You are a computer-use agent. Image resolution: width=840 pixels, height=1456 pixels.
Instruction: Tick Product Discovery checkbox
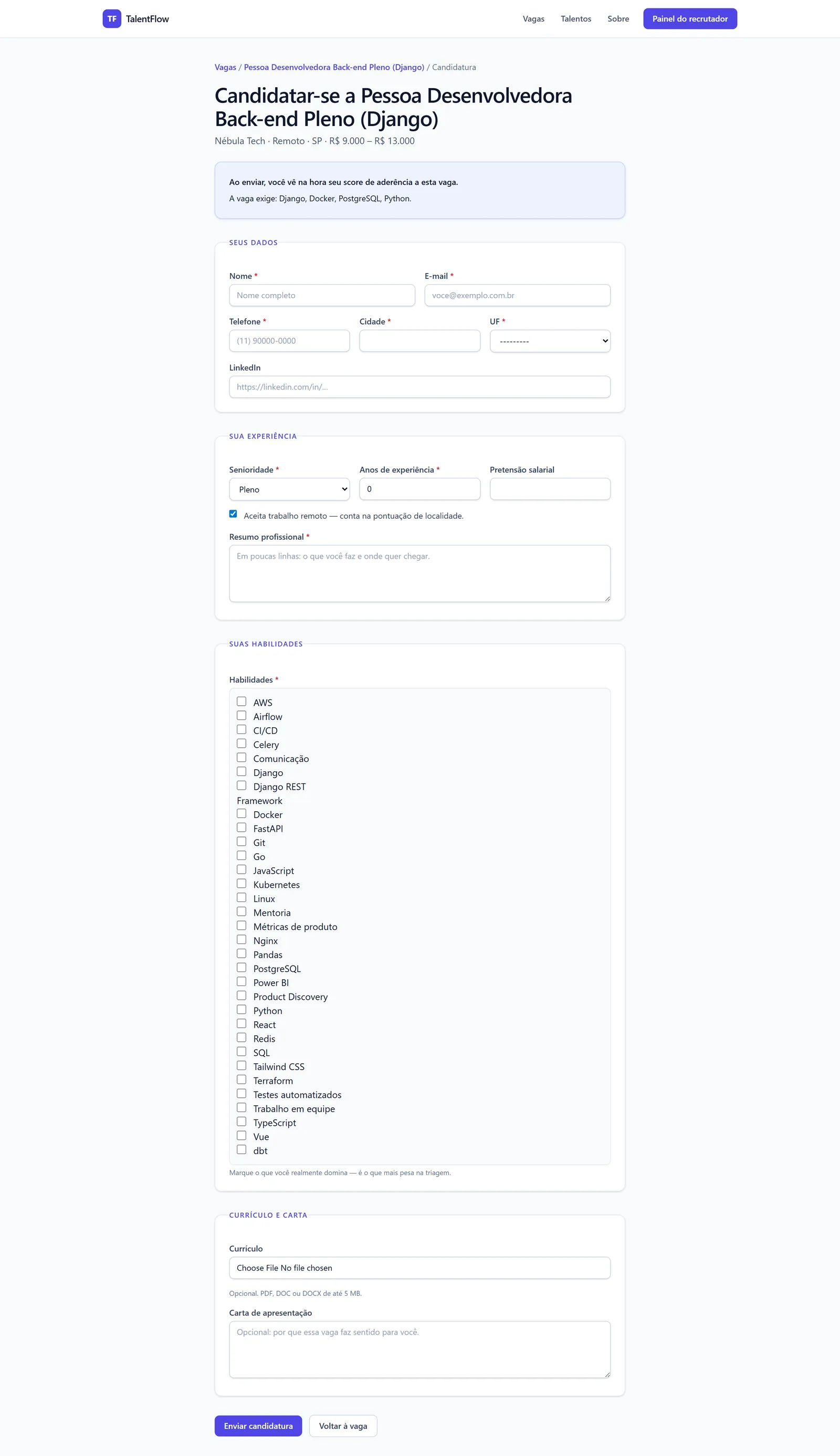pos(241,996)
